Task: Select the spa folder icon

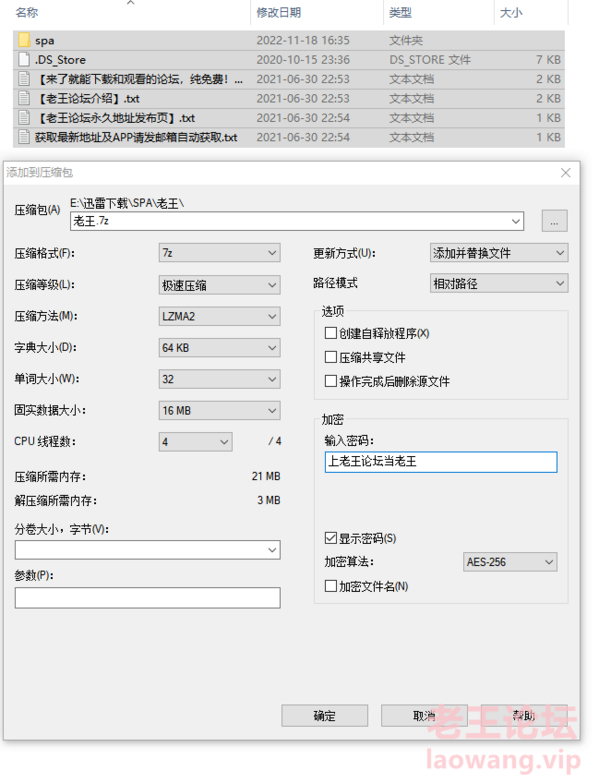Action: (x=24, y=40)
